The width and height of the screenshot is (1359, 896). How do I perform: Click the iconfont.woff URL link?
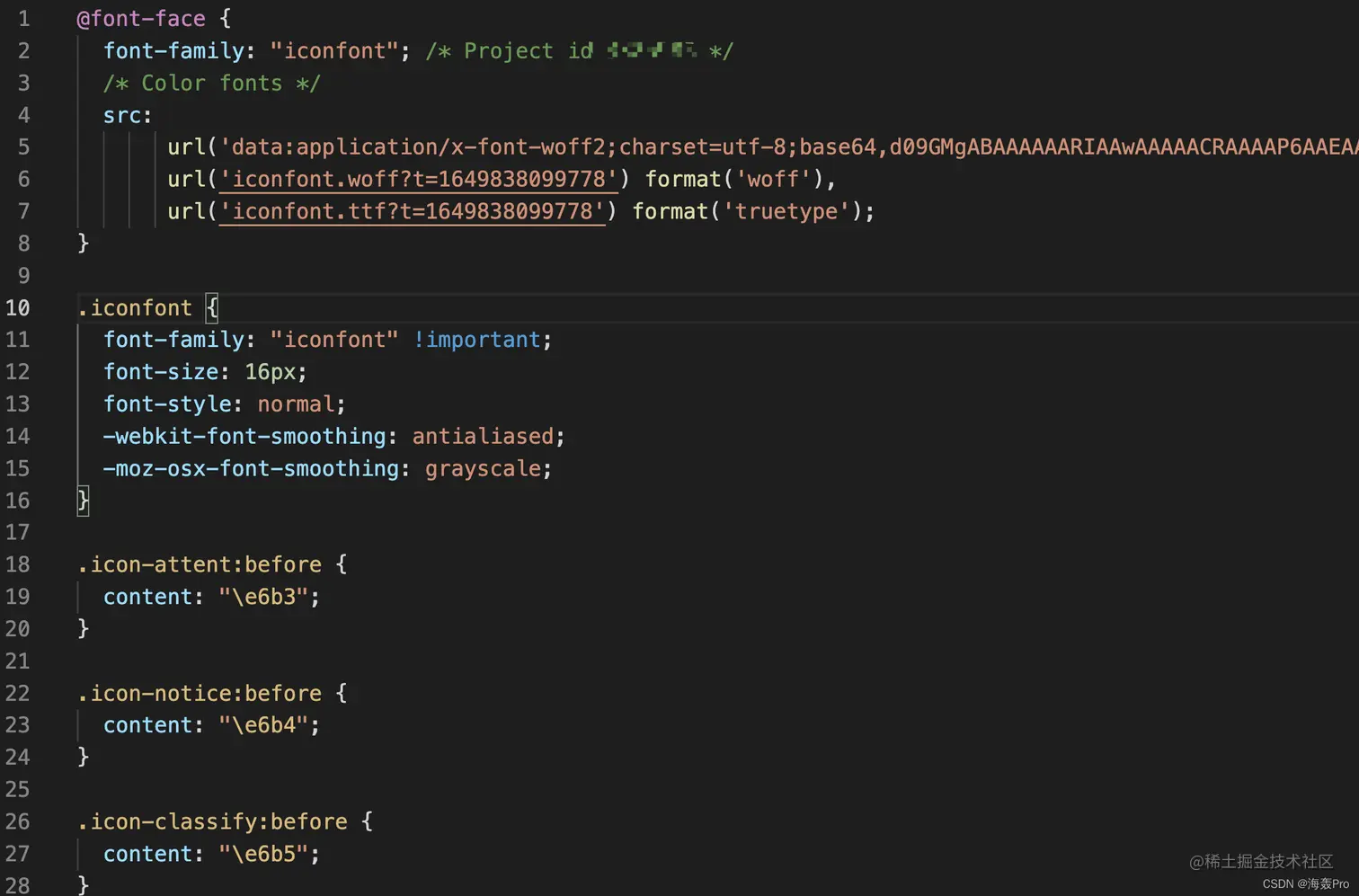pyautogui.click(x=419, y=179)
